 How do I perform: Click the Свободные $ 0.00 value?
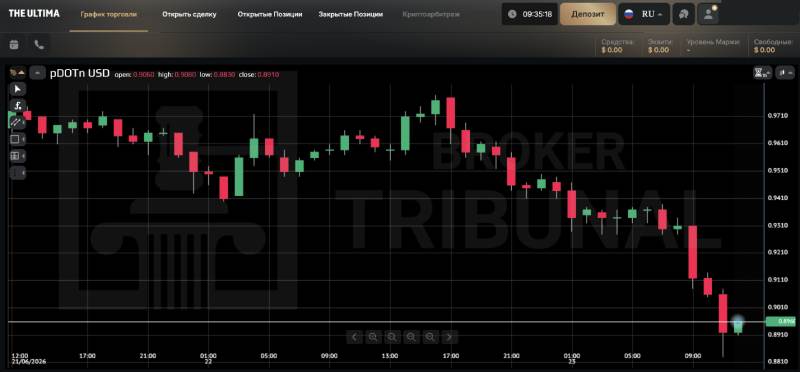[772, 46]
